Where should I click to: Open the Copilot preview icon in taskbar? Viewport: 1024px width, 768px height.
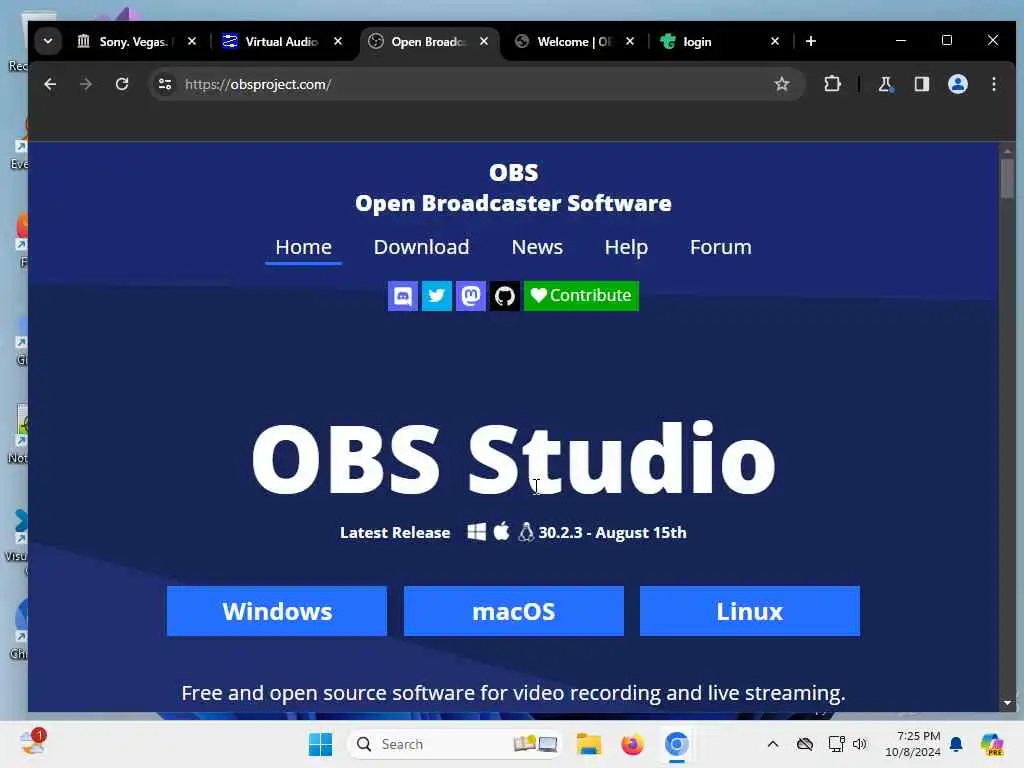tap(992, 744)
